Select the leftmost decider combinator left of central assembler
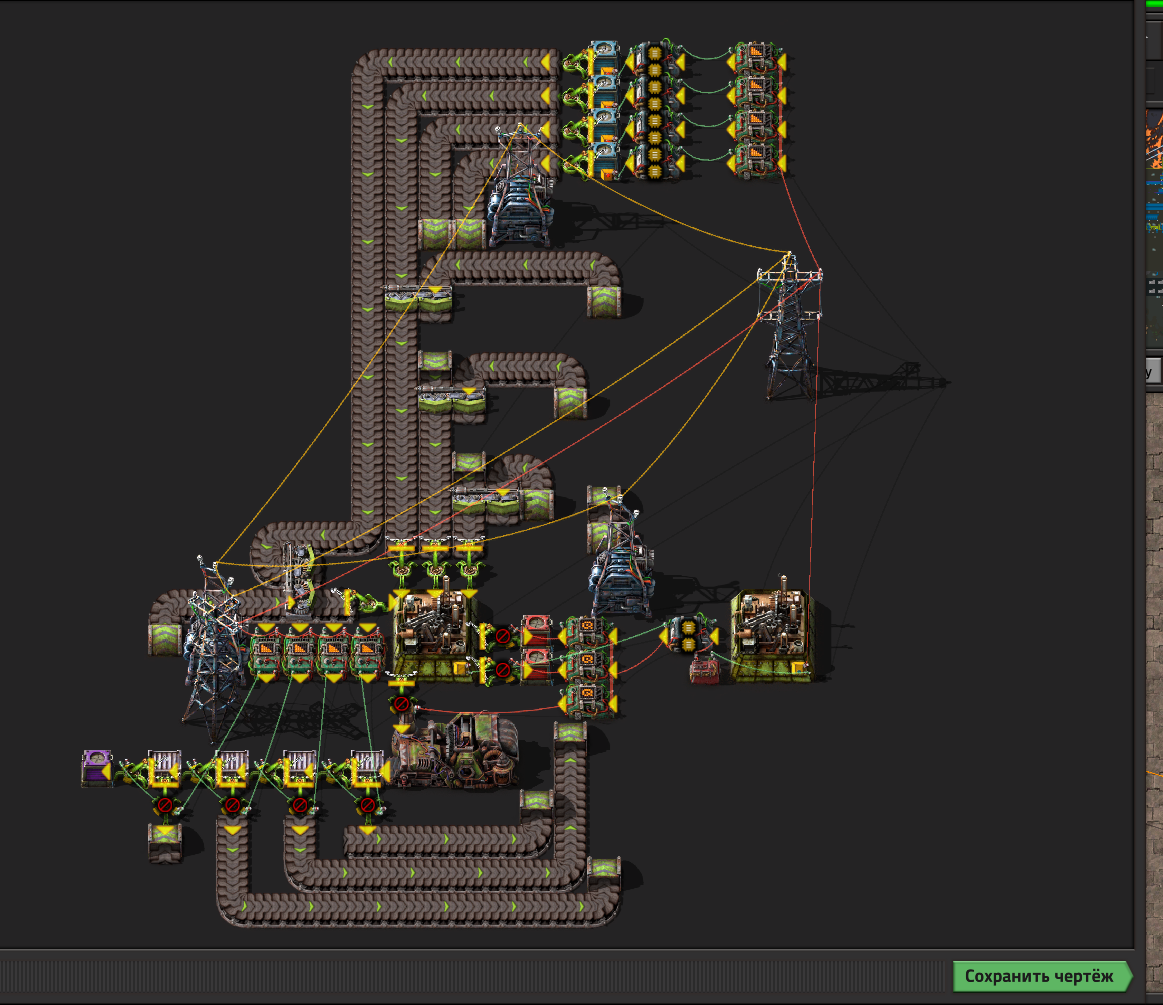This screenshot has width=1163, height=1005. point(266,653)
